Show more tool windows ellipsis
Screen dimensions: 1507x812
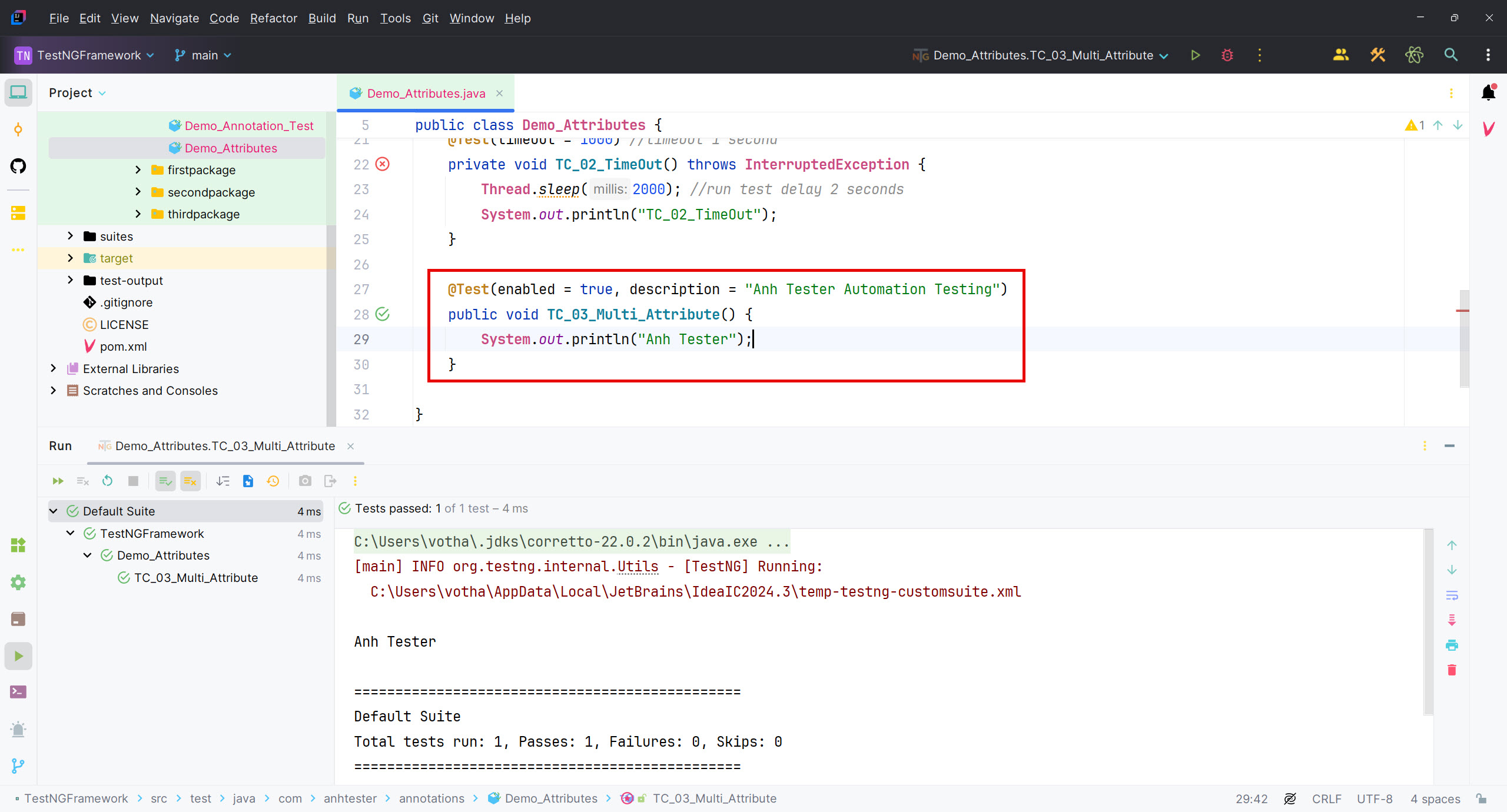click(18, 249)
